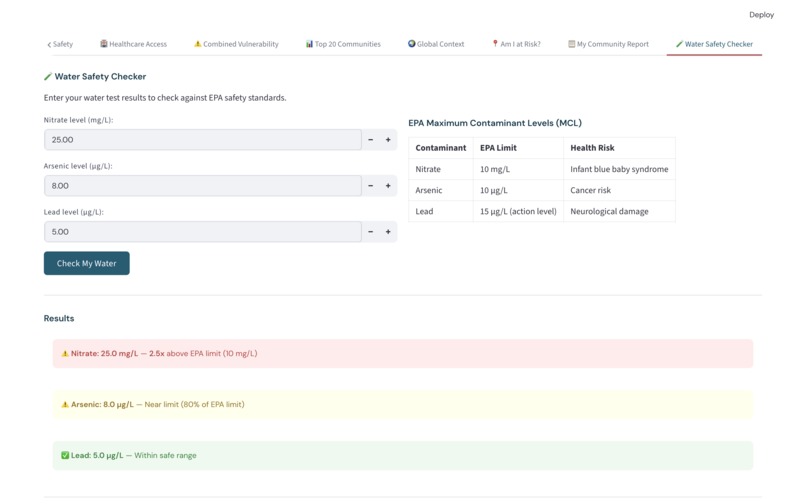The image size is (806, 504).
Task: Click the warning icon in Nitrate result
Action: [65, 353]
